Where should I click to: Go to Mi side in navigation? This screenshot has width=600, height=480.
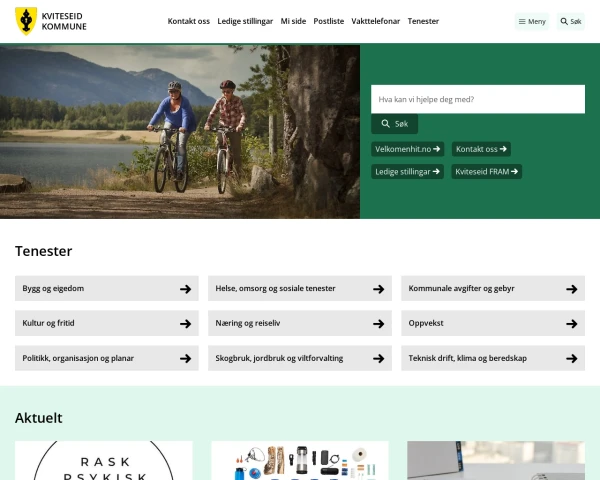click(x=293, y=21)
